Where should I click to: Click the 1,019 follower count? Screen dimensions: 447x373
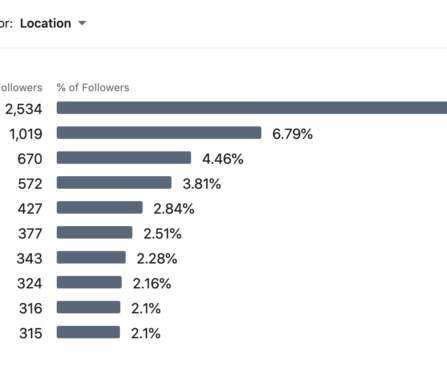[x=26, y=134]
